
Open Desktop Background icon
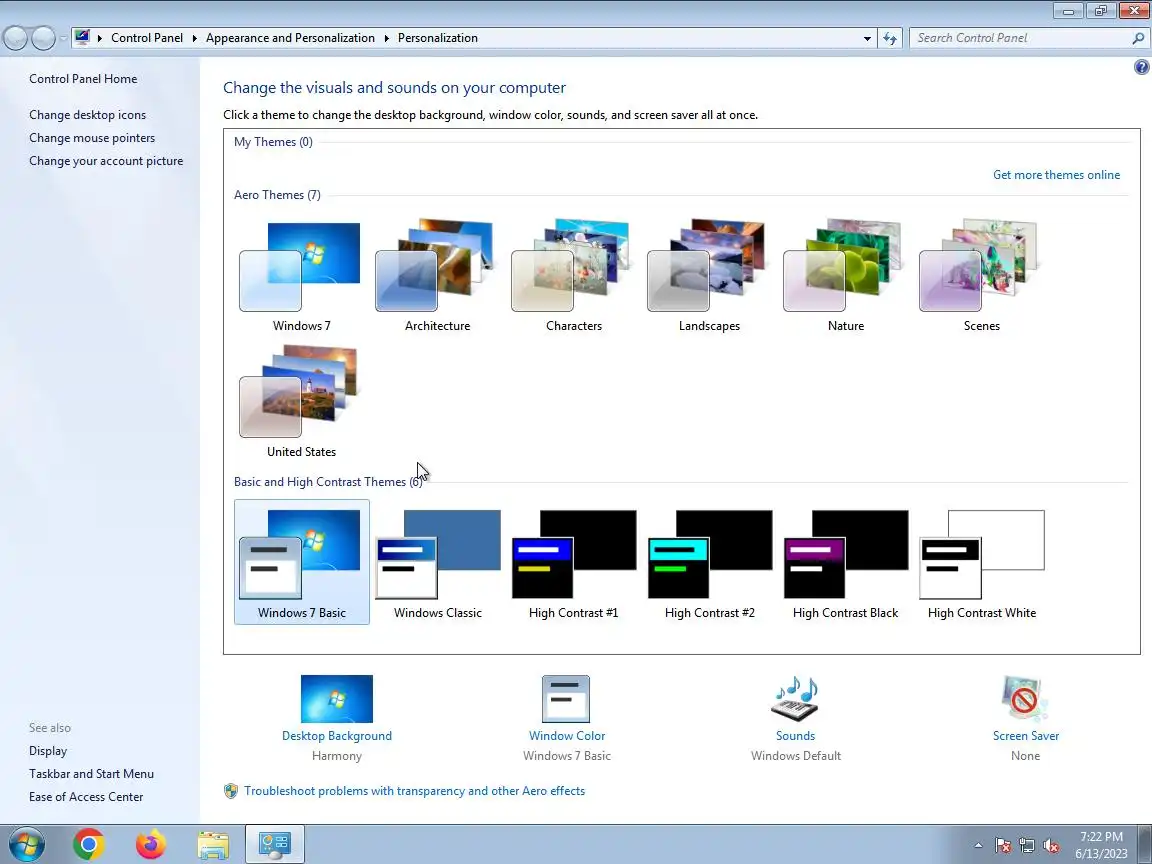click(336, 699)
